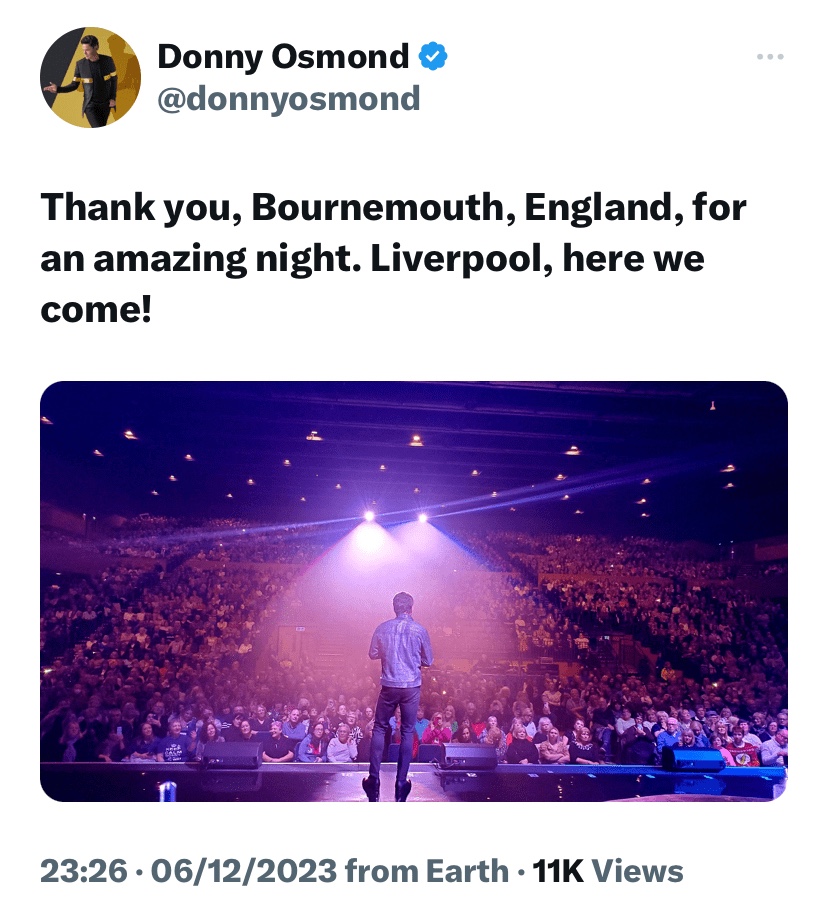Open the three-dot more options menu
The image size is (828, 916).
769,57
